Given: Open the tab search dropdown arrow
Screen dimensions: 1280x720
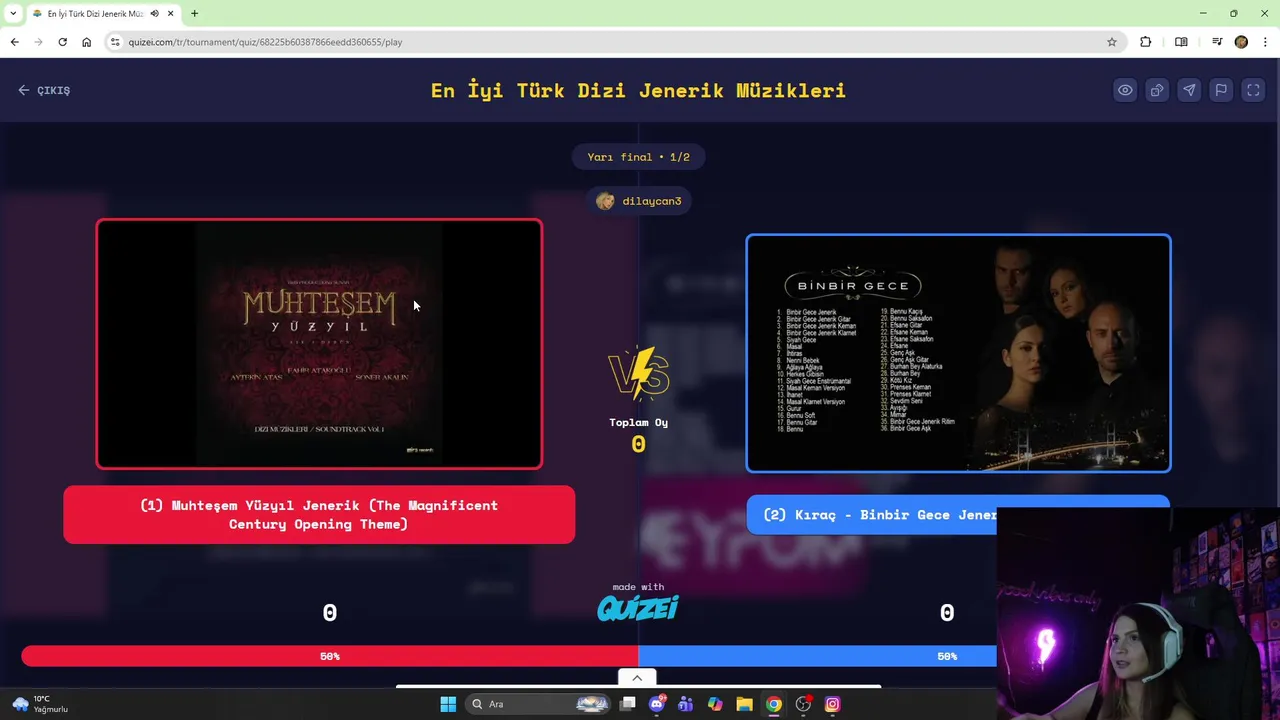Looking at the screenshot, I should pyautogui.click(x=13, y=13).
